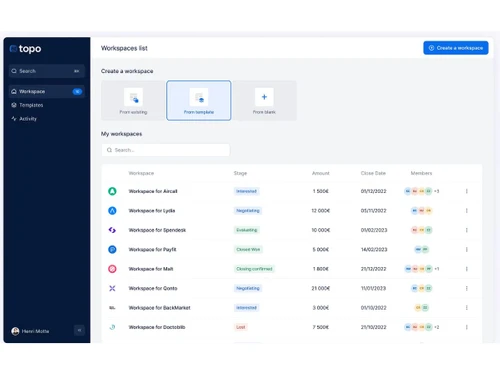This screenshot has width=500, height=375.
Task: Click the 01/02/2023 close date
Action: point(374,230)
